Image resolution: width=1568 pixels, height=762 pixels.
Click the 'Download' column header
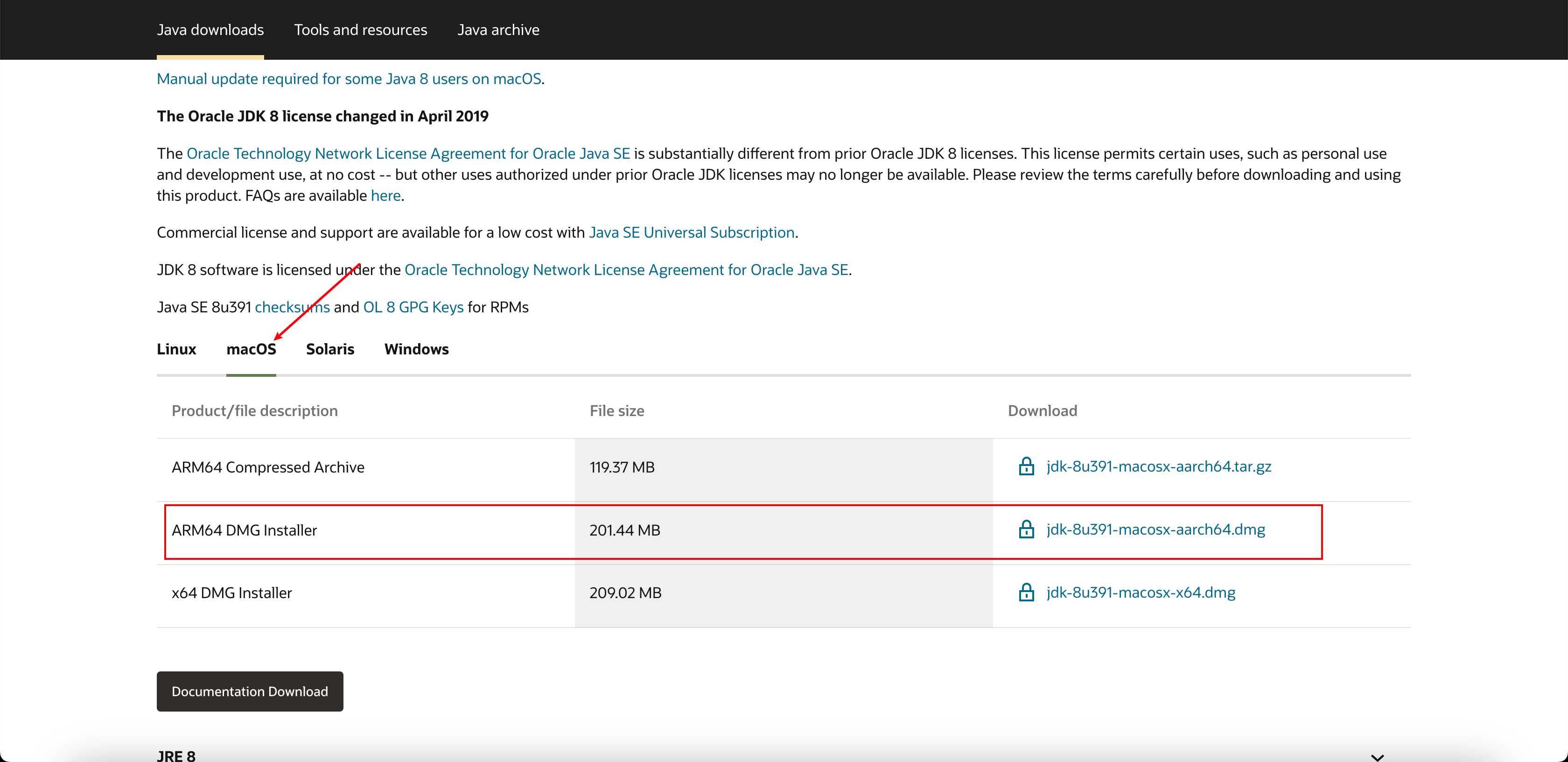click(1042, 410)
